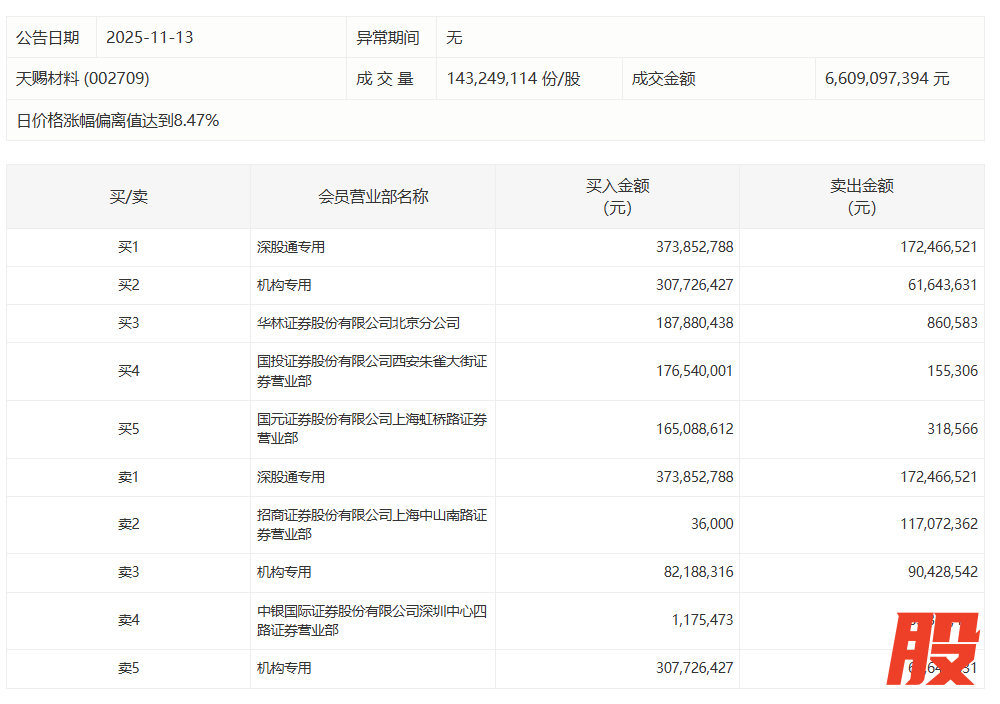This screenshot has height=704, width=1000.
Task: Click the 买2 row label
Action: pos(128,285)
